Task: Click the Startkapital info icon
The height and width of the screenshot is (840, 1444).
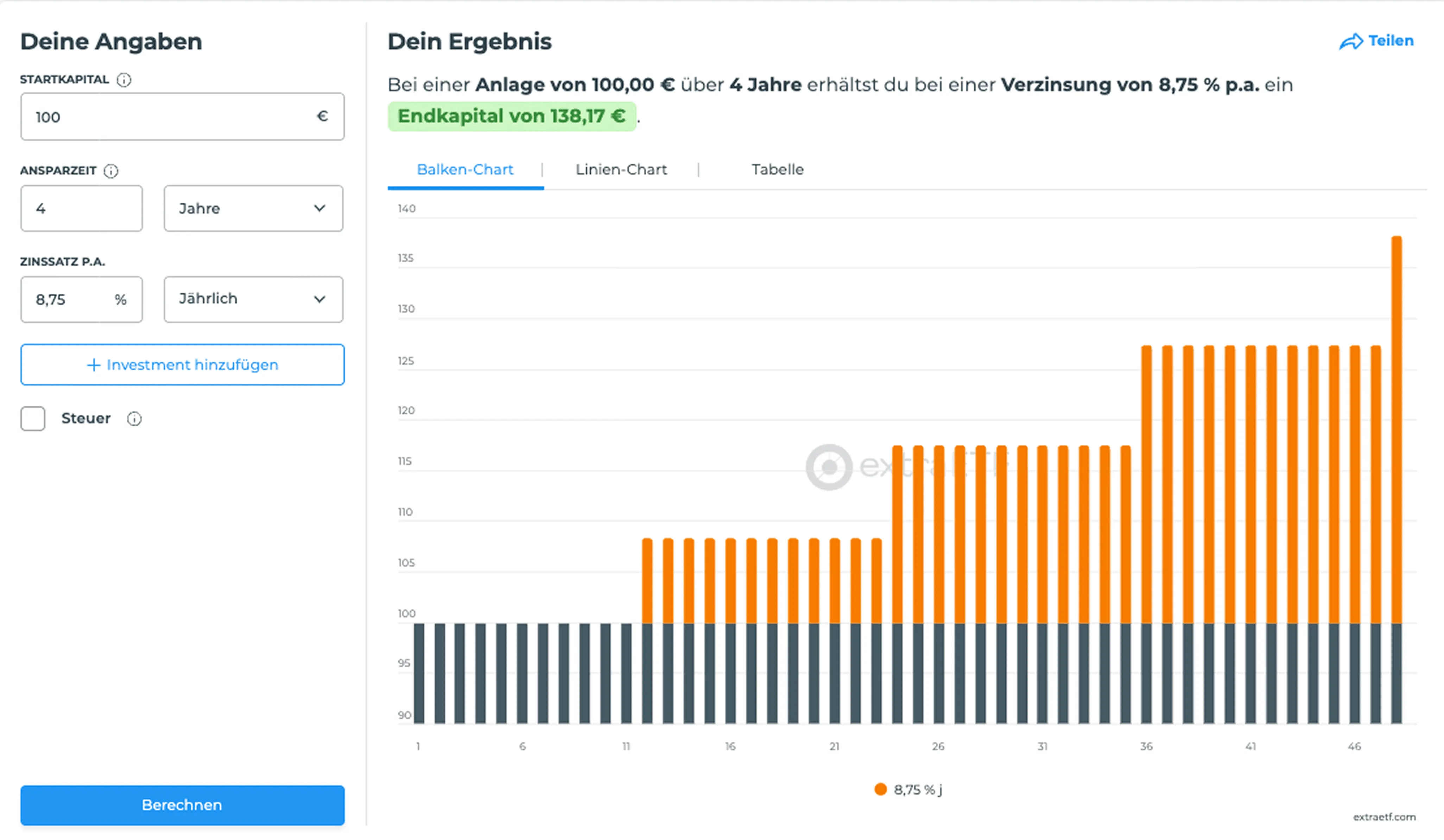Action: (x=124, y=79)
